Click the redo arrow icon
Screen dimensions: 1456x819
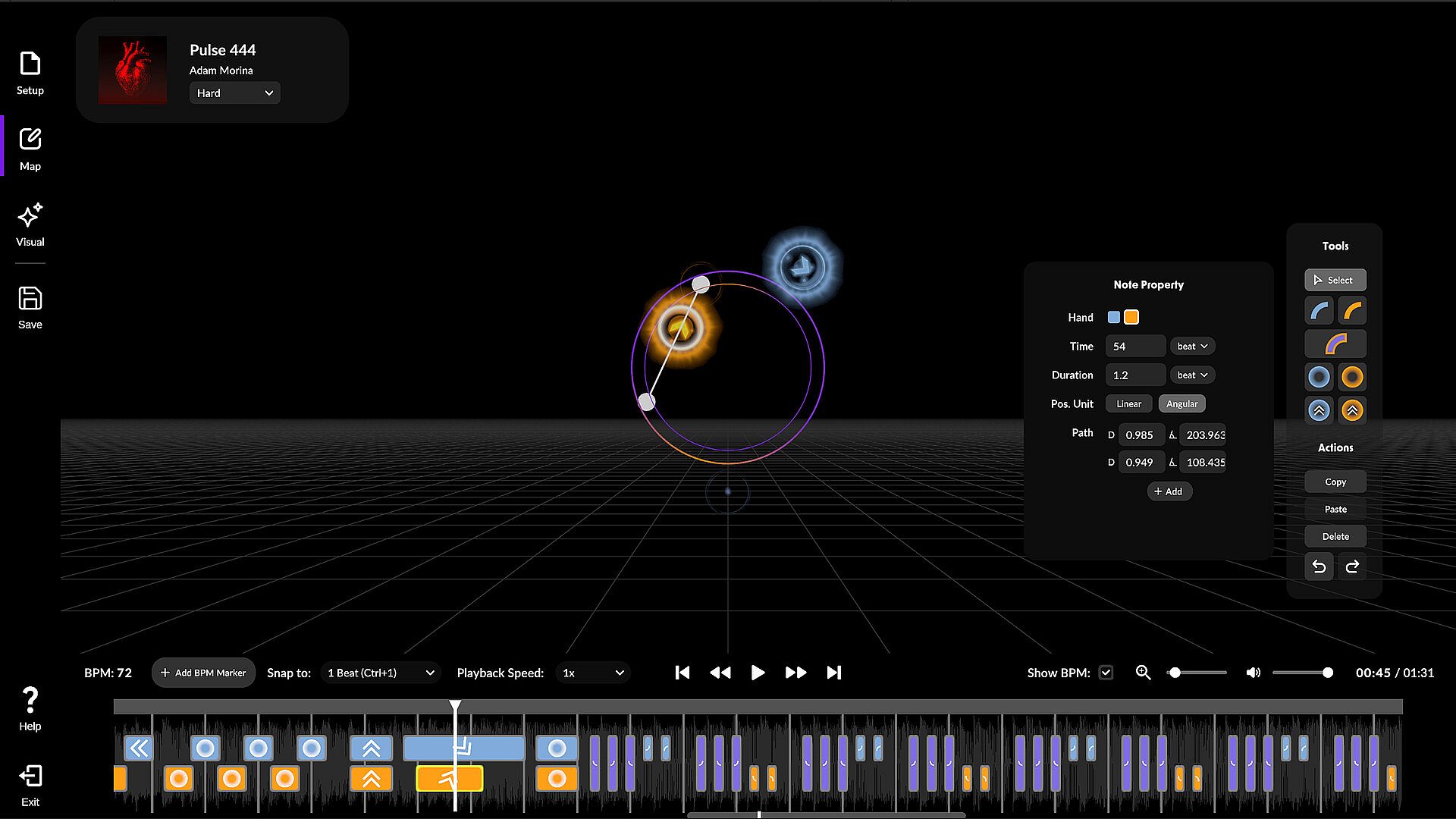point(1352,566)
